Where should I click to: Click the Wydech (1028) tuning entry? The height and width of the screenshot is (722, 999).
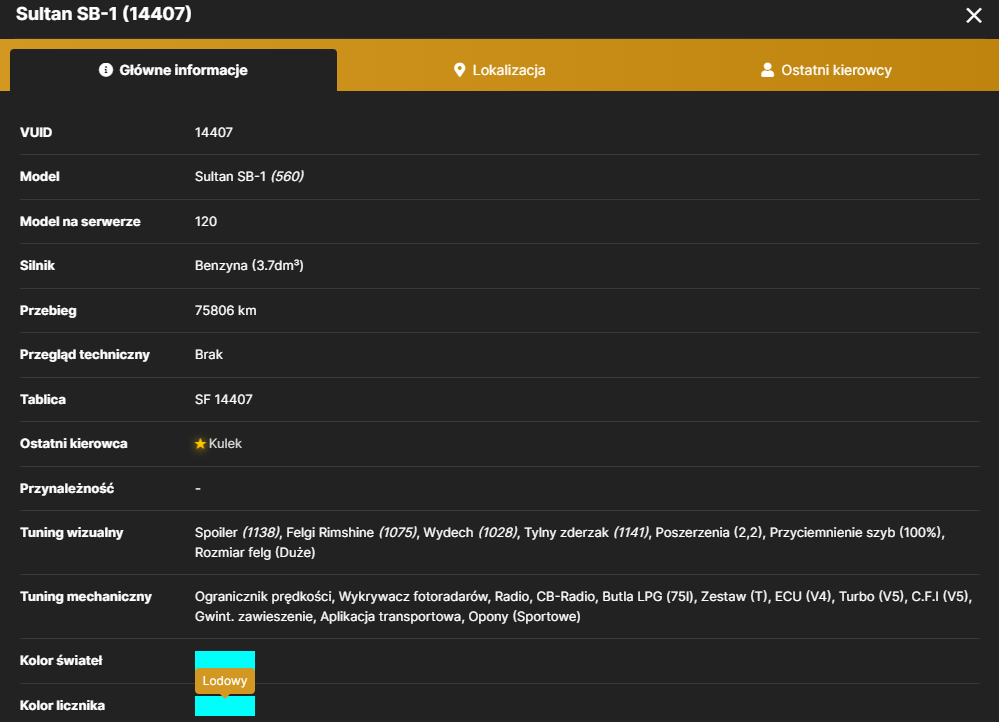[470, 533]
